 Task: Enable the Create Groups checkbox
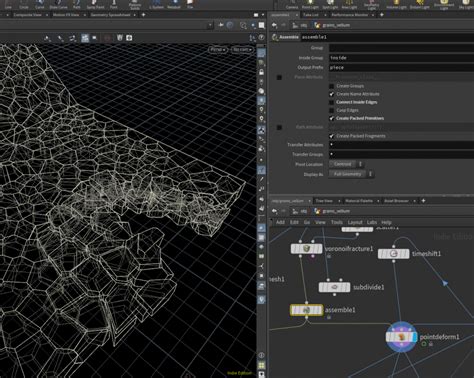click(331, 86)
